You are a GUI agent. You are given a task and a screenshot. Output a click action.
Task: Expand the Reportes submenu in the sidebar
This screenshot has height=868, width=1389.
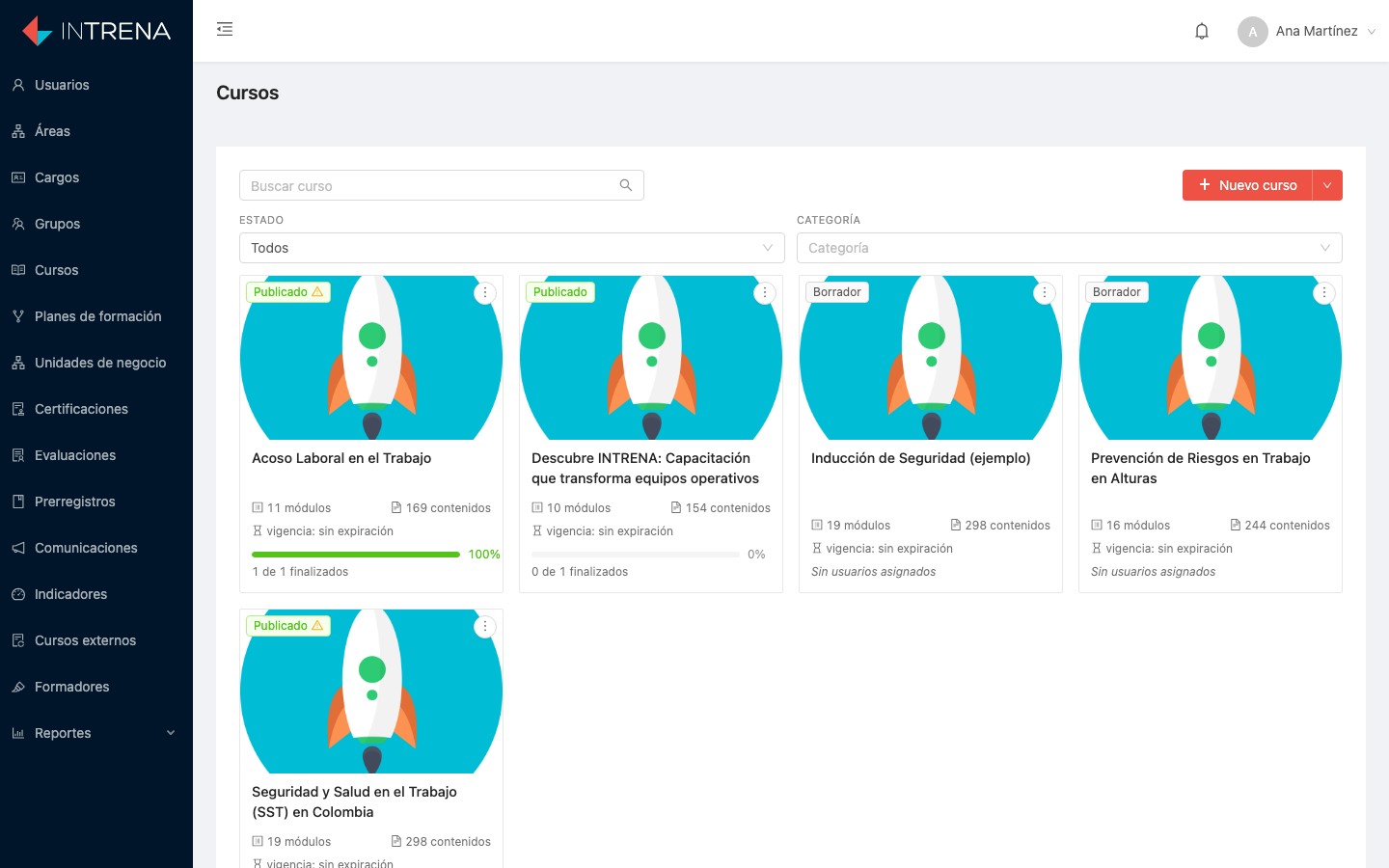pyautogui.click(x=96, y=733)
